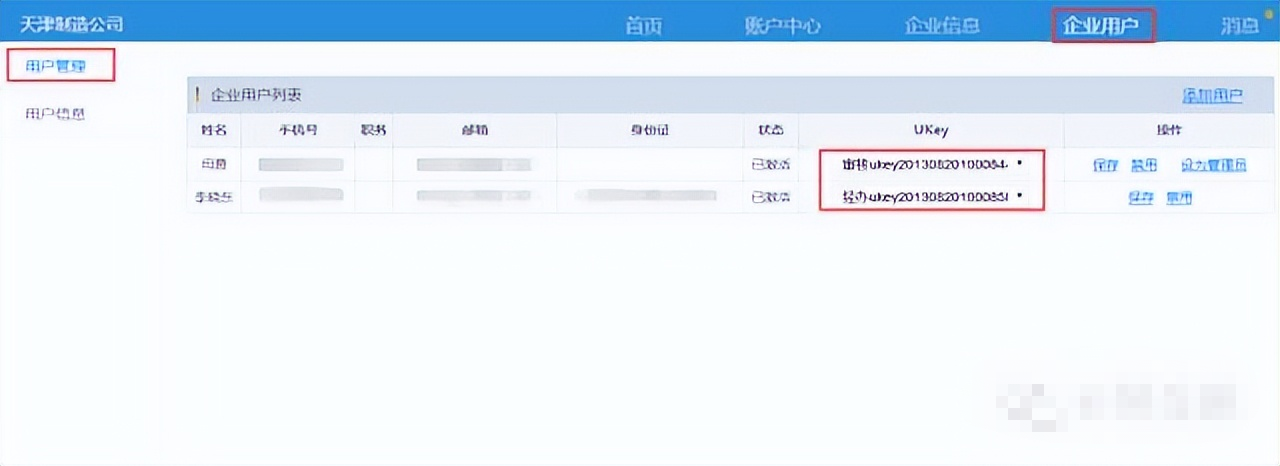This screenshot has height=466, width=1280.
Task: Click 设为管理员 link in first row
Action: coord(1213,165)
